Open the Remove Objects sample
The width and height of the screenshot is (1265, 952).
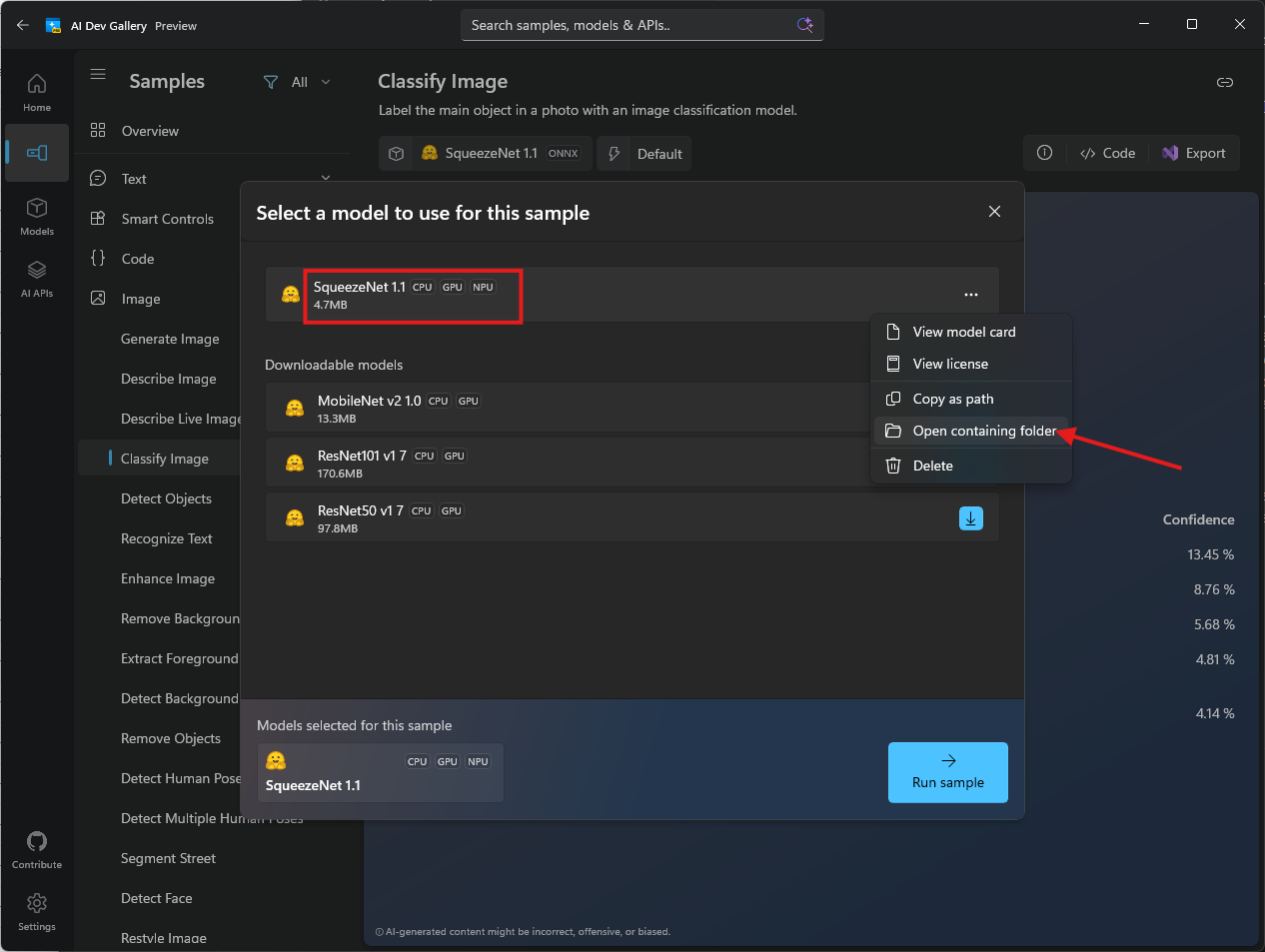coord(171,738)
